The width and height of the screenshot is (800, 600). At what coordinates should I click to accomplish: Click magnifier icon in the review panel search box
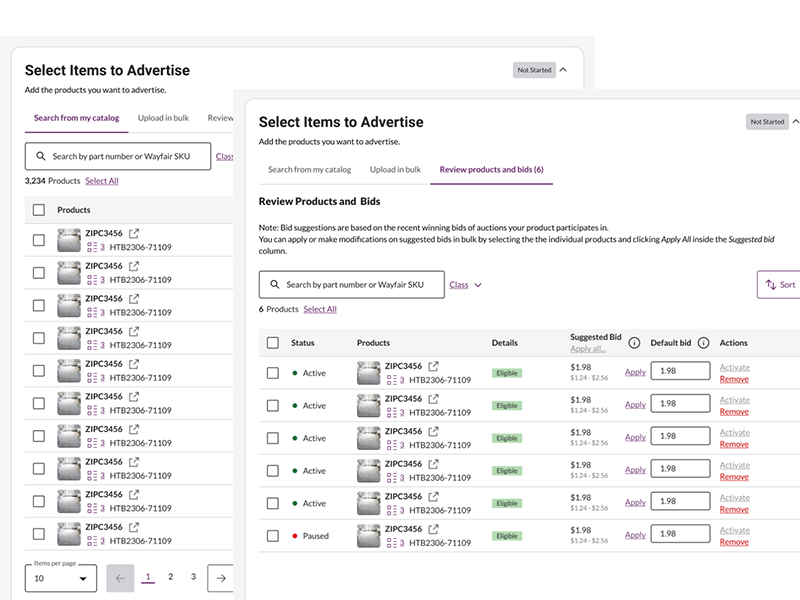273,285
